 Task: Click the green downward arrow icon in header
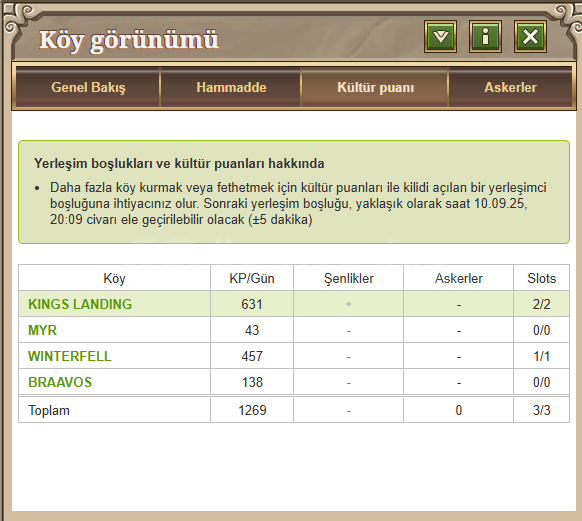pyautogui.click(x=440, y=36)
